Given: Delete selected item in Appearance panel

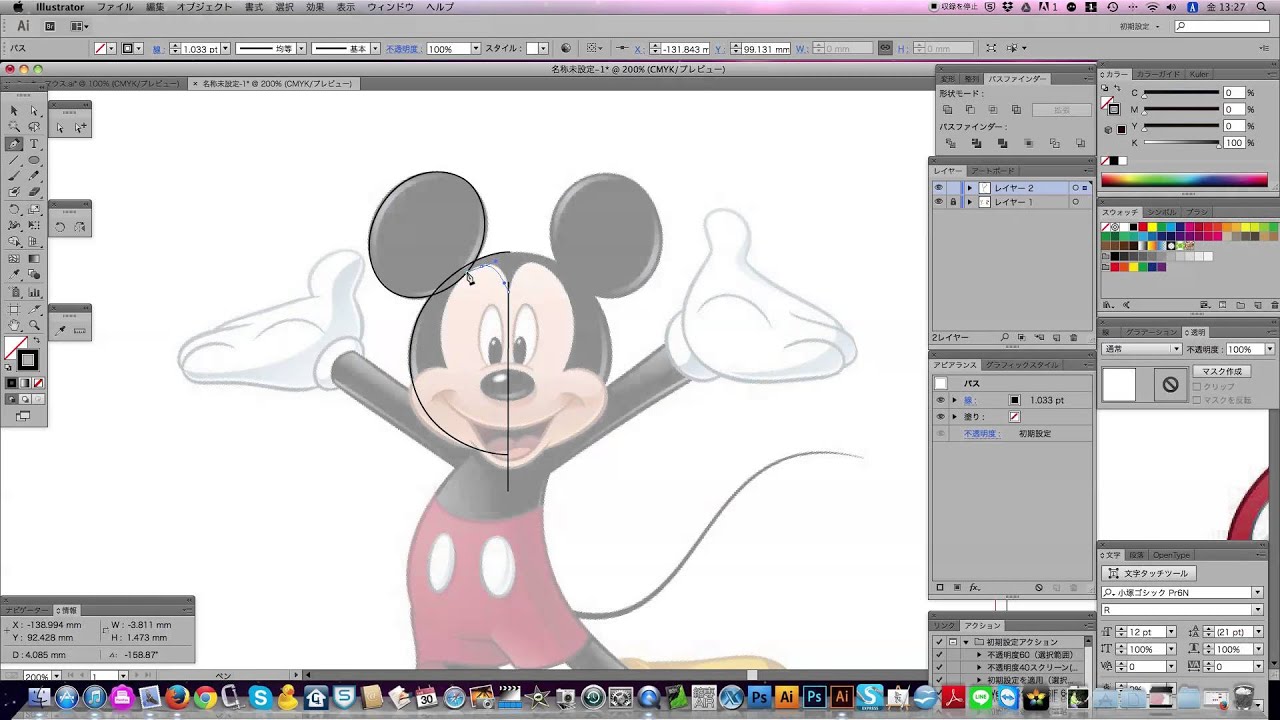Looking at the screenshot, I should (x=1074, y=588).
